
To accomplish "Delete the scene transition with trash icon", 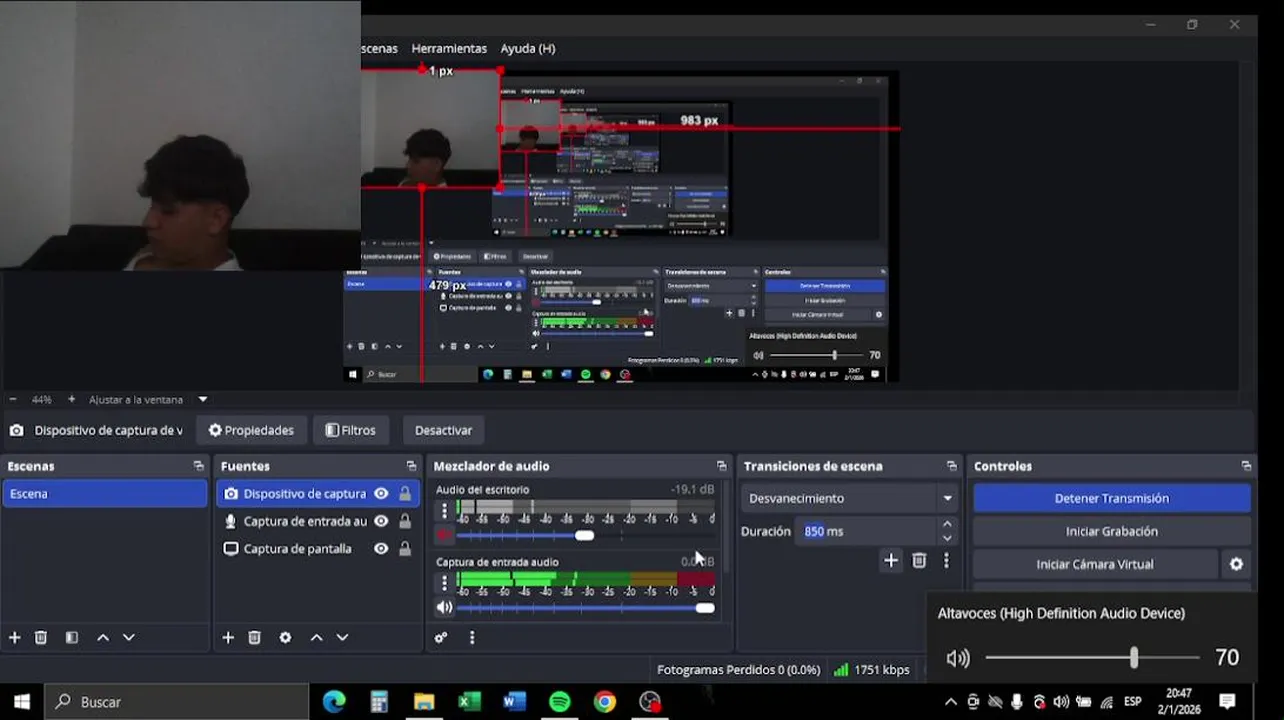I will (x=919, y=561).
